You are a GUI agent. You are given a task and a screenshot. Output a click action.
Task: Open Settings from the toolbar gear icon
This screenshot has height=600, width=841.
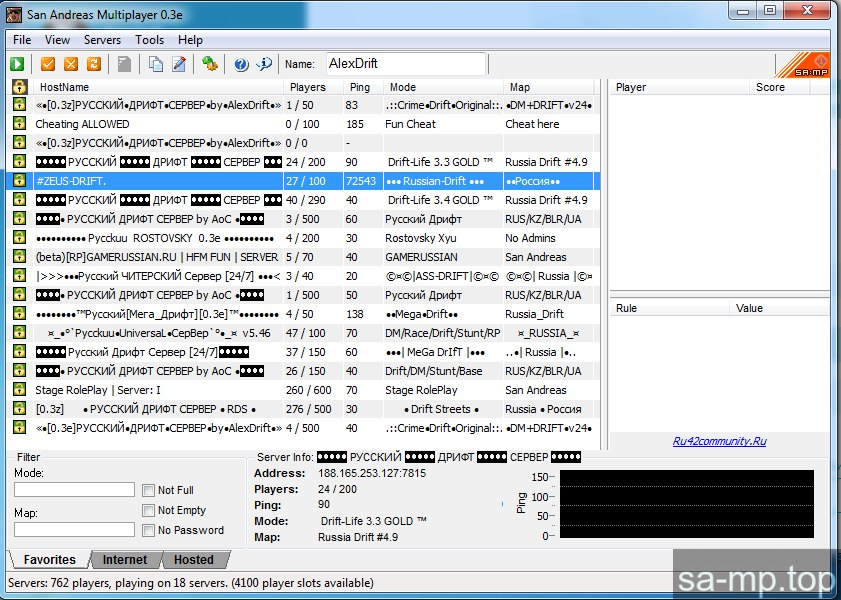[x=210, y=64]
